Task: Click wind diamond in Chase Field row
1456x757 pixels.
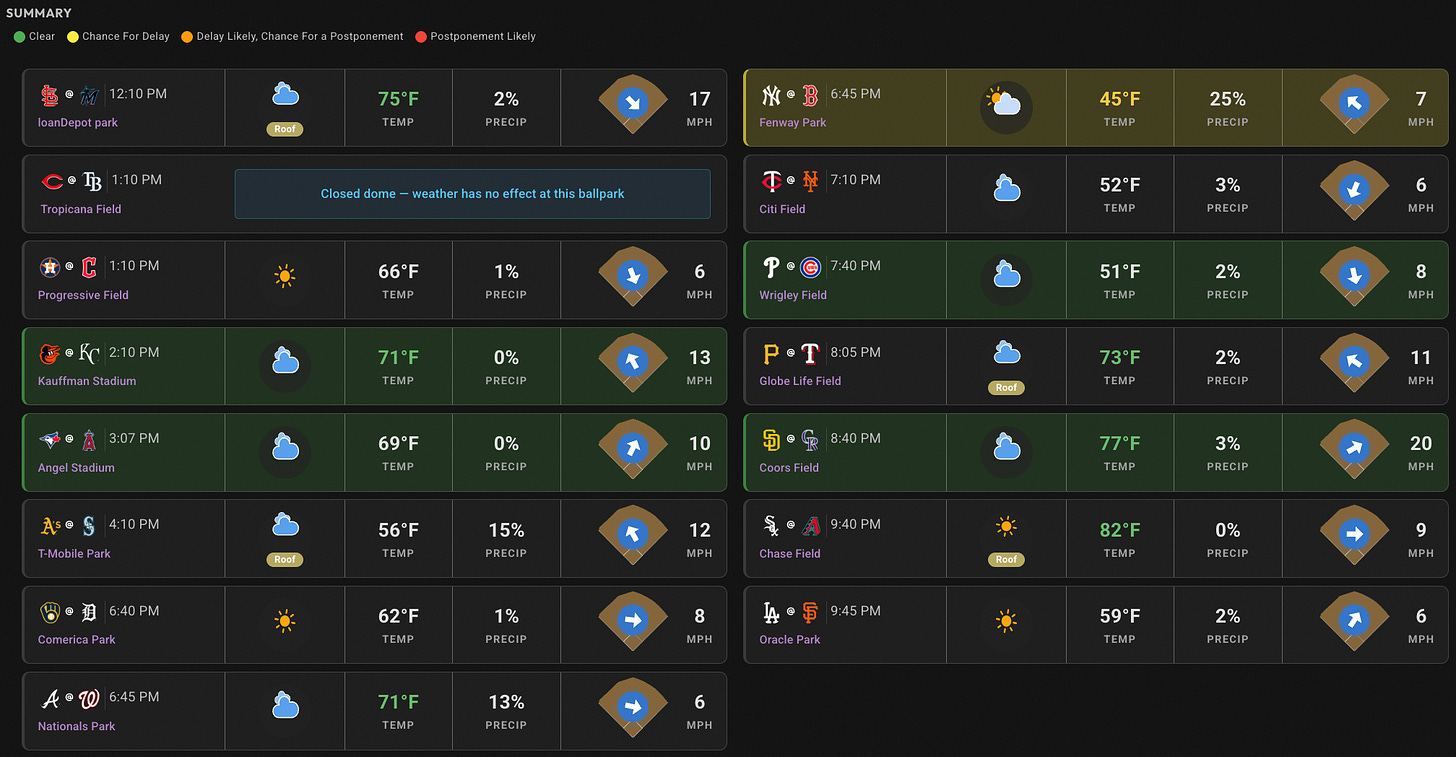Action: tap(1354, 534)
